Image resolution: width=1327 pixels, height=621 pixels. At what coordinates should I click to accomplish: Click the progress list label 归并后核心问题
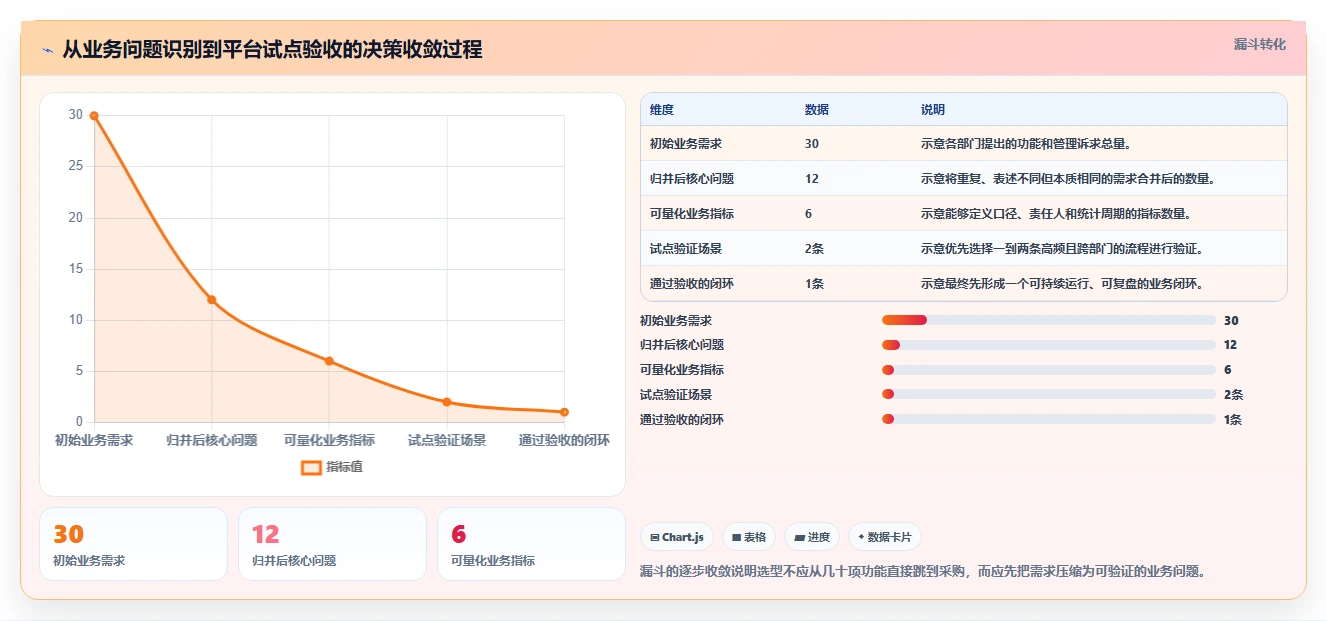(x=682, y=345)
